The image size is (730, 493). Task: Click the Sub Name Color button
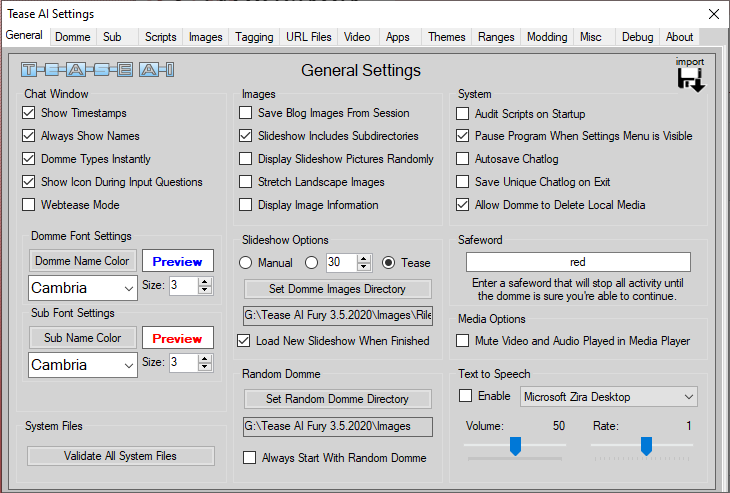[82, 338]
